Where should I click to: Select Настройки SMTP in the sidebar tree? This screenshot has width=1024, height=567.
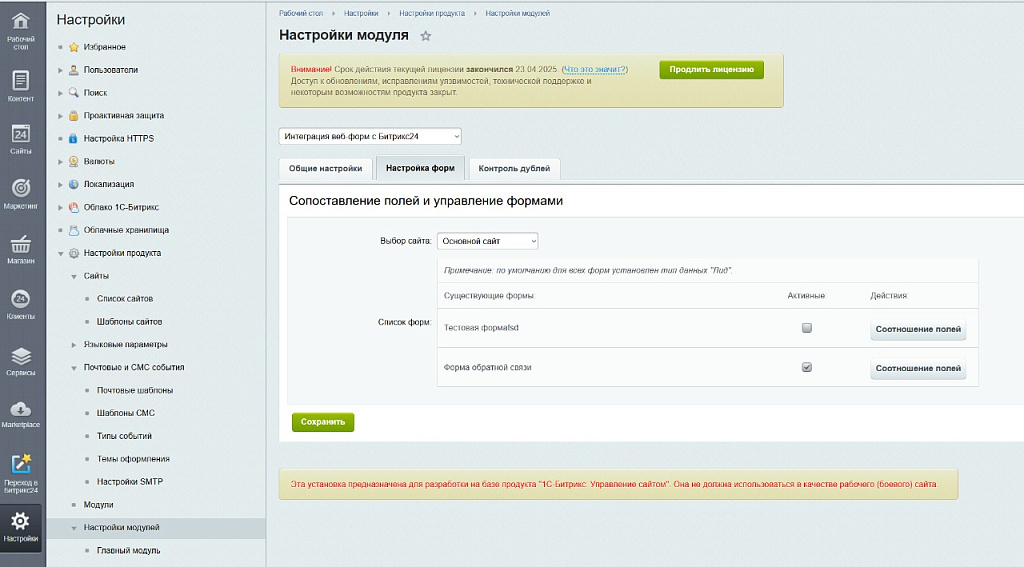(130, 482)
